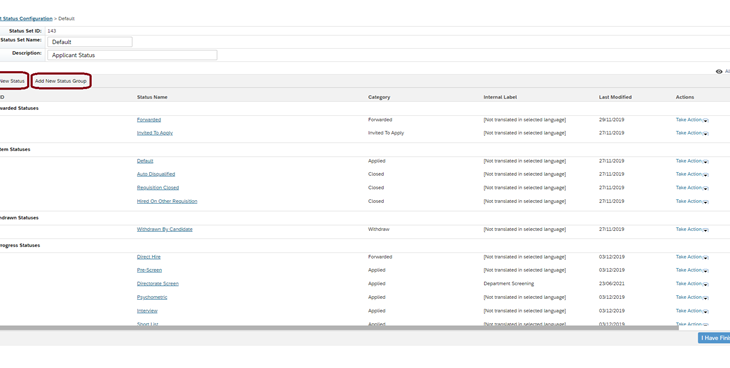Select Forwarded category in Direct Hire row
The image size is (730, 368).
(x=380, y=257)
